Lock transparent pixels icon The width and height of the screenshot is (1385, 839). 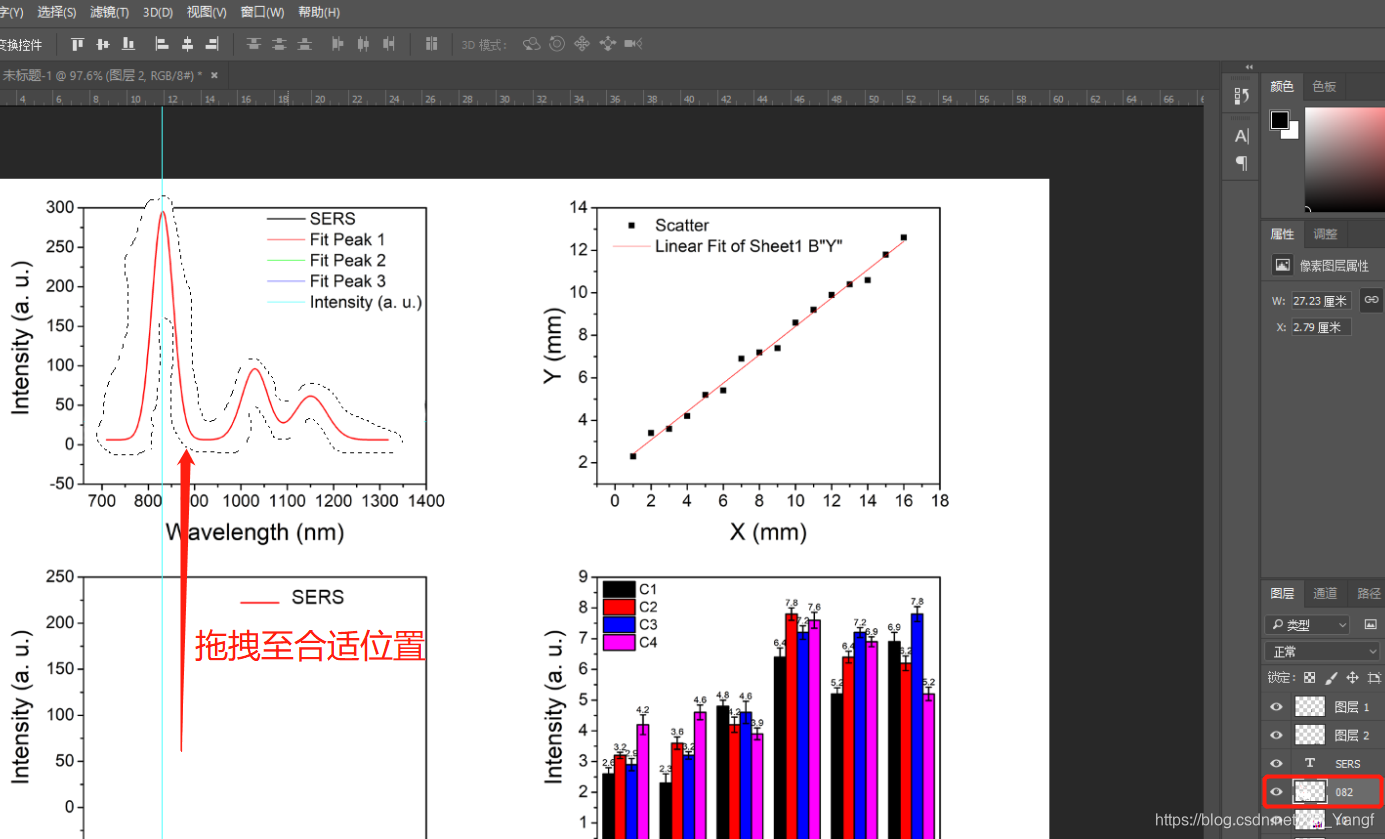click(1309, 677)
